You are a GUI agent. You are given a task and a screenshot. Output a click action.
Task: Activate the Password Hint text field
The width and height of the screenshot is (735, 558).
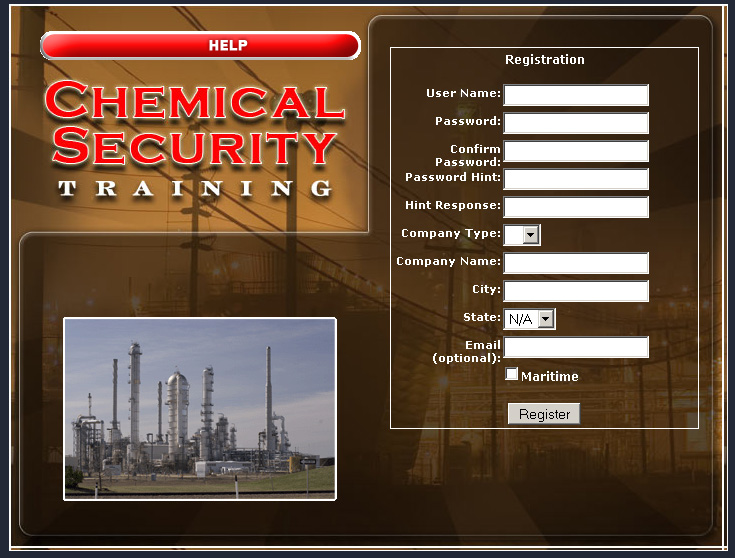pyautogui.click(x=576, y=179)
